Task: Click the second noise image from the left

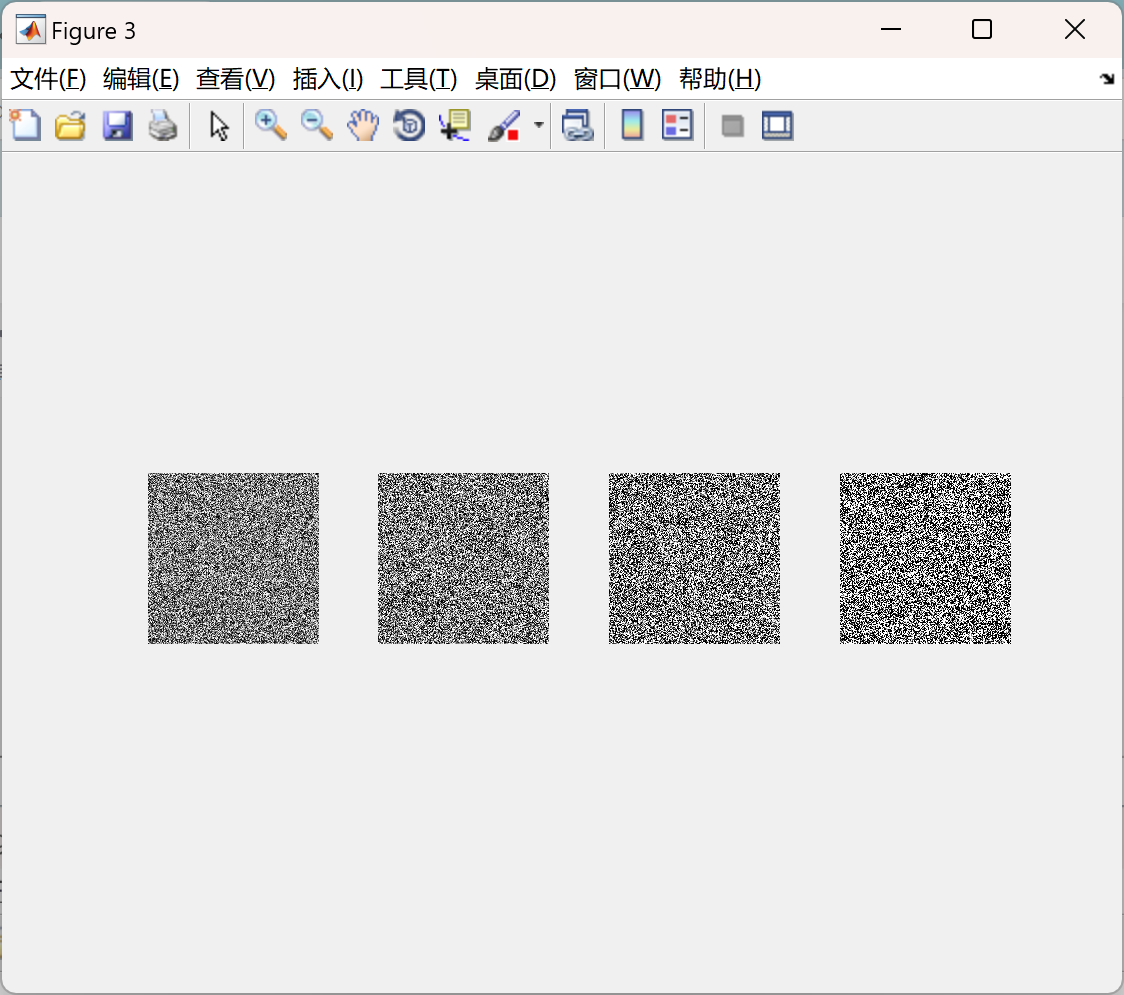Action: point(463,558)
